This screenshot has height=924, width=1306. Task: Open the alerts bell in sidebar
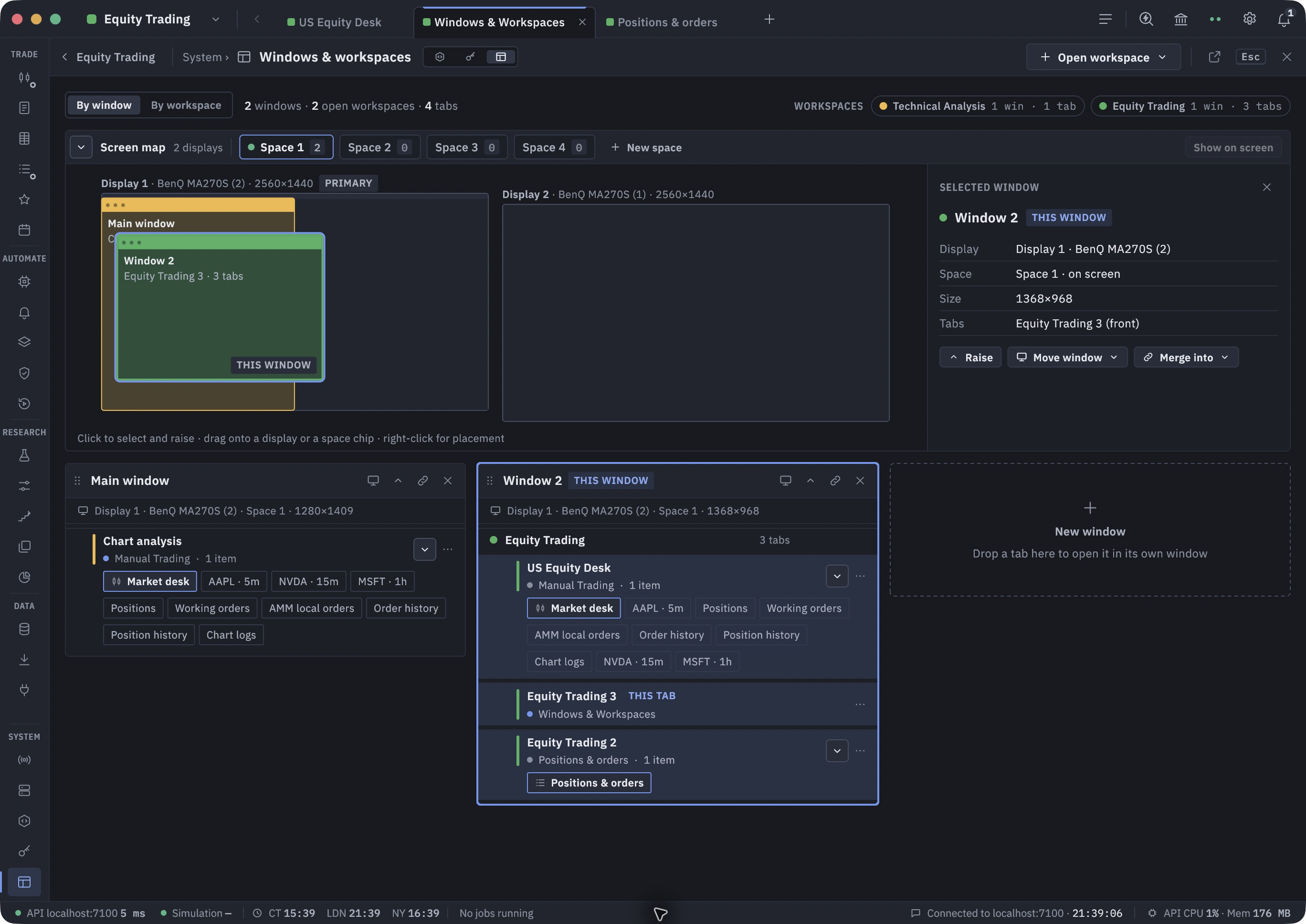[24, 312]
